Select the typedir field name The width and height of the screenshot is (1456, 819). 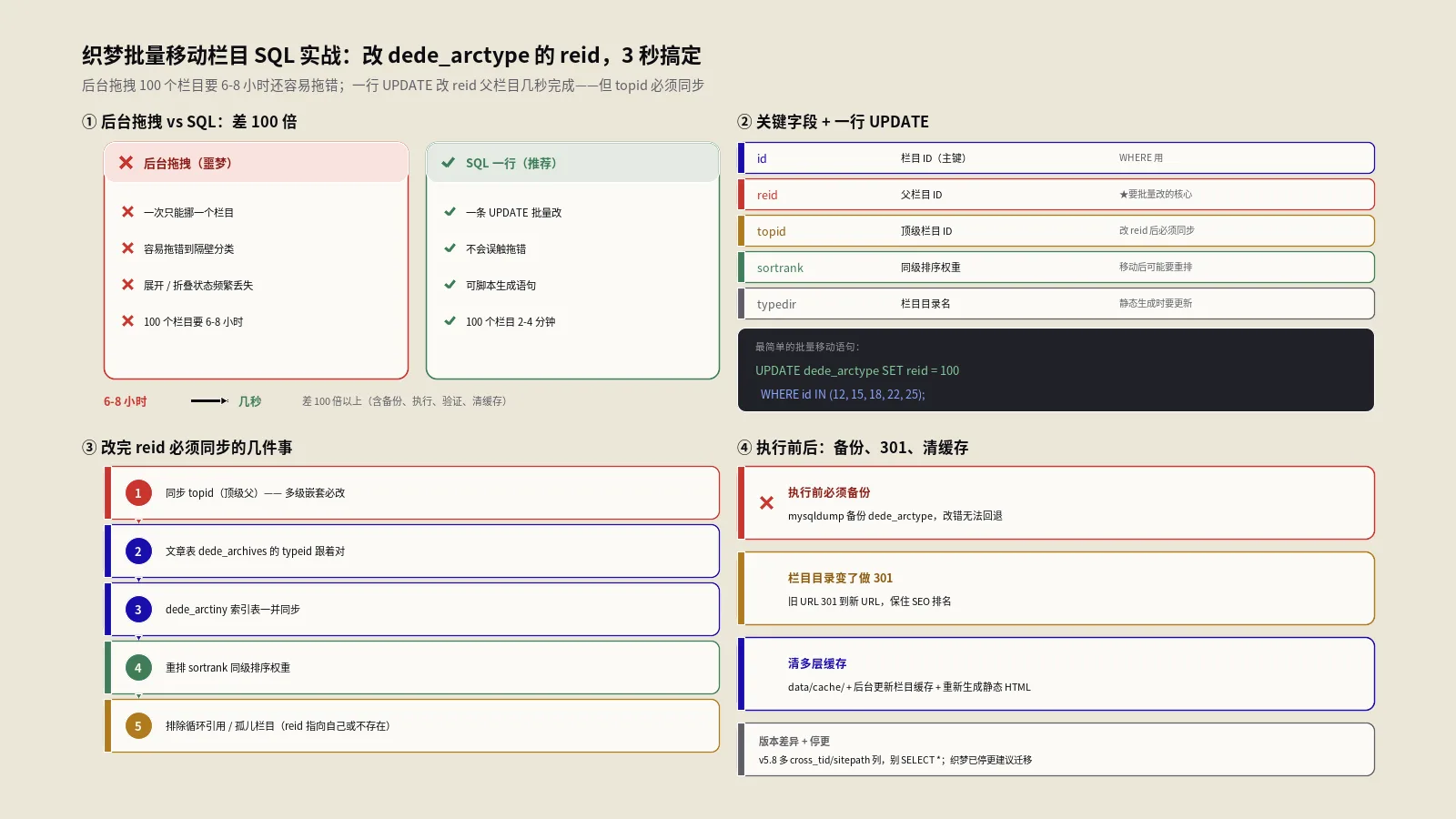tap(776, 304)
